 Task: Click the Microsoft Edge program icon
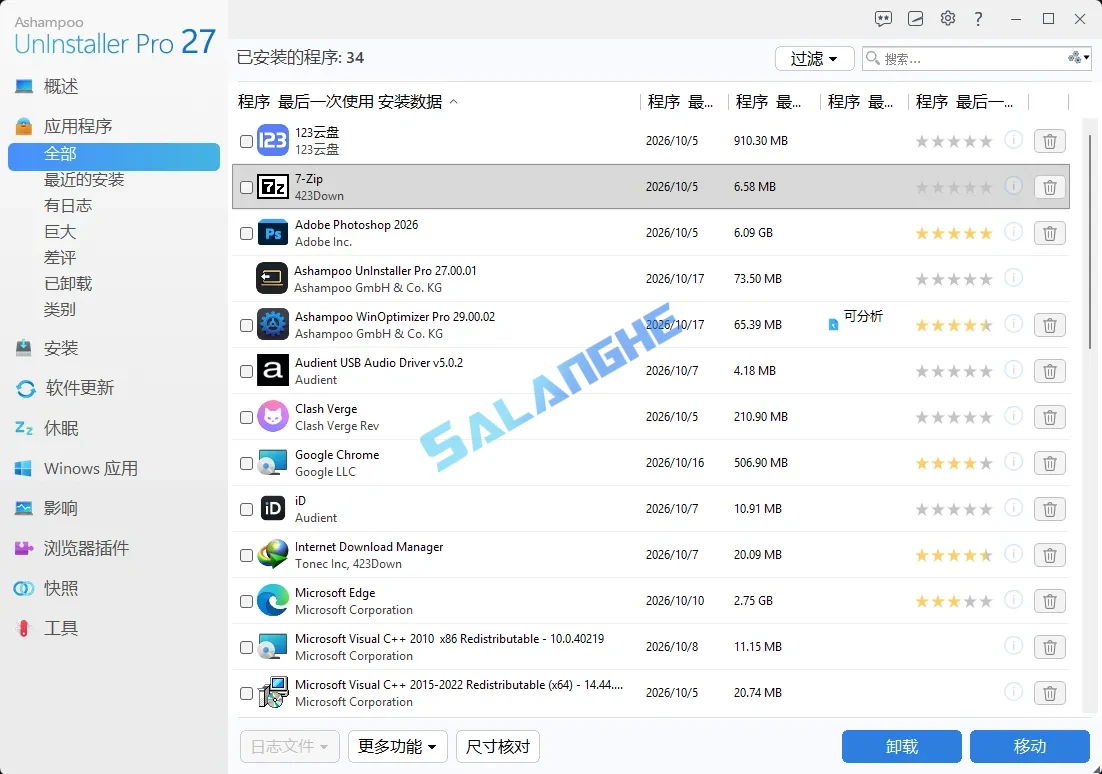coord(273,601)
